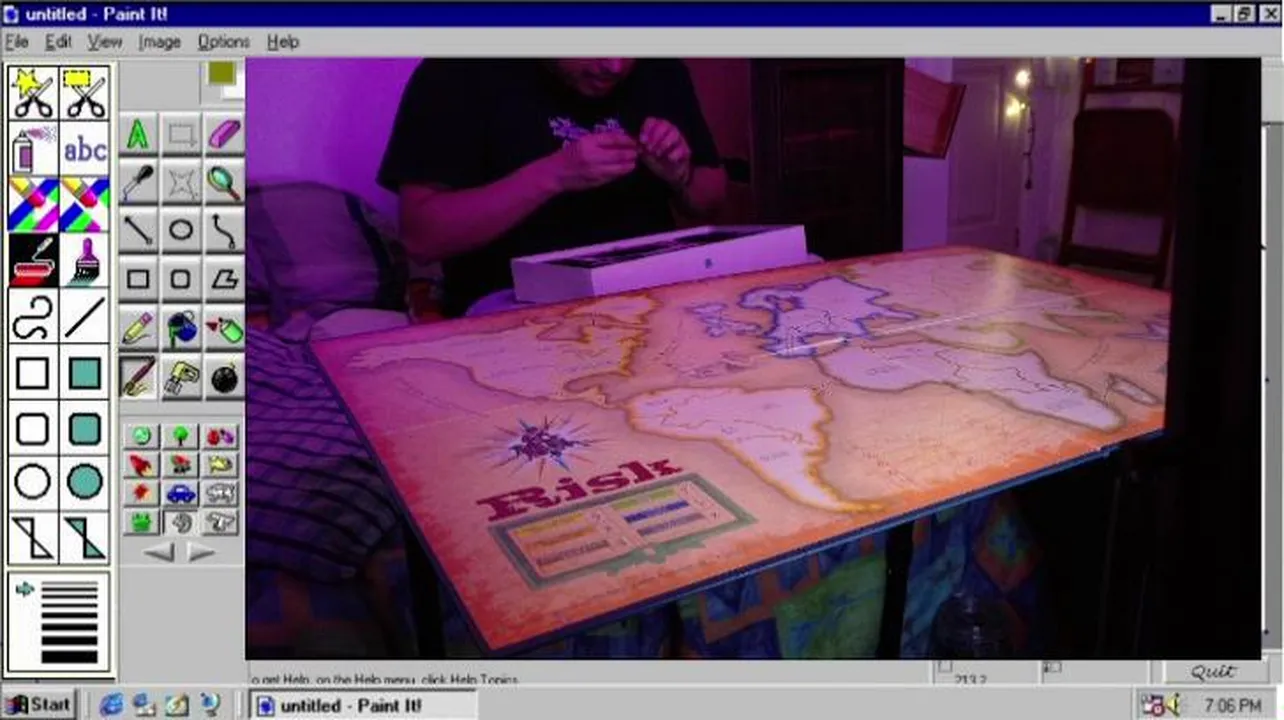Pick the blue car stamp

coord(181,493)
